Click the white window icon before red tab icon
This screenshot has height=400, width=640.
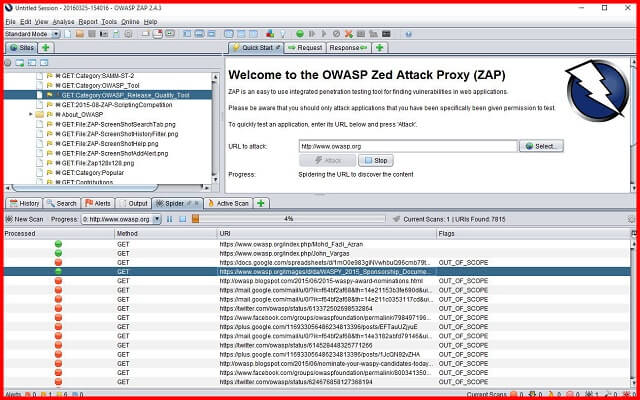tap(145, 34)
